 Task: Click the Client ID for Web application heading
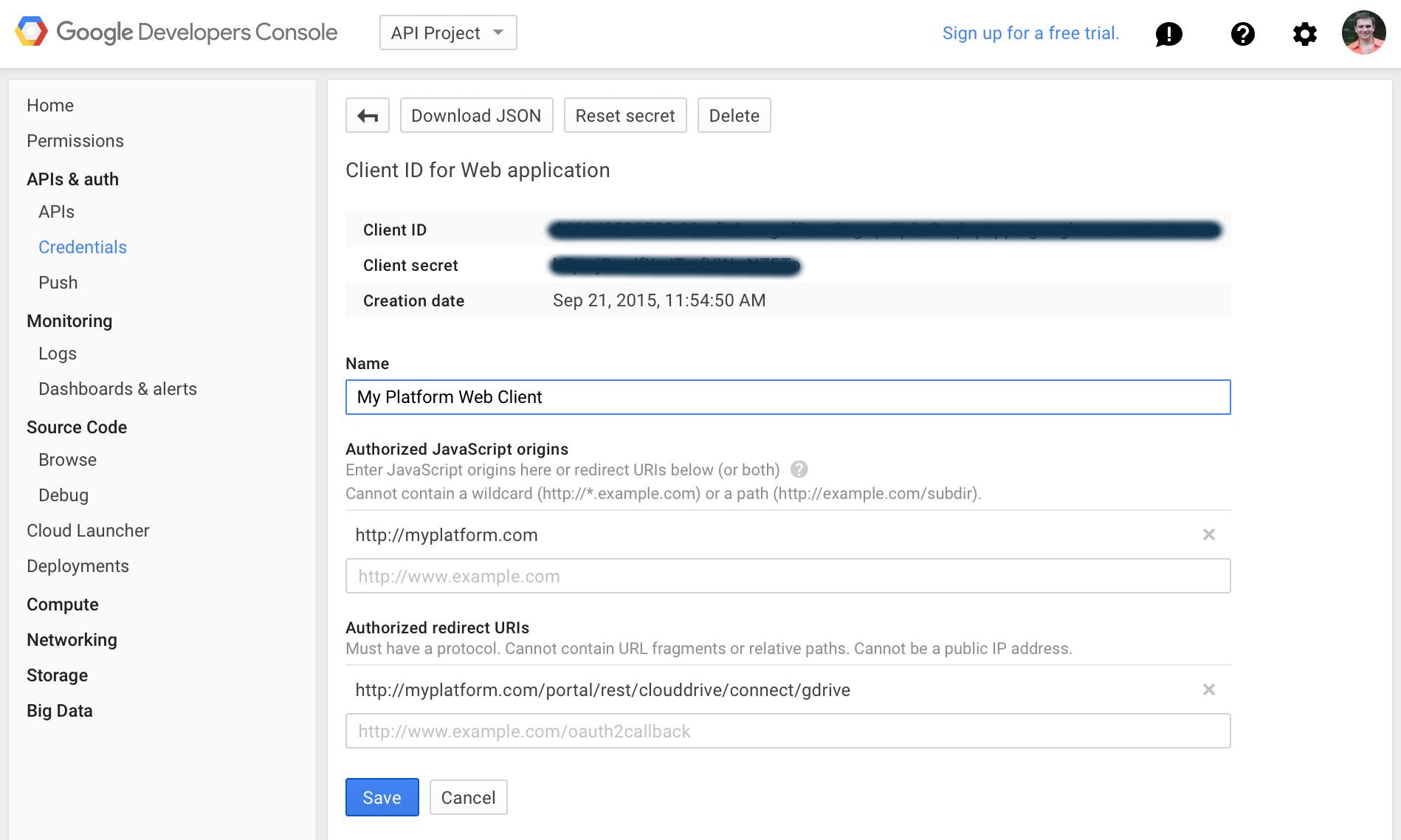478,171
